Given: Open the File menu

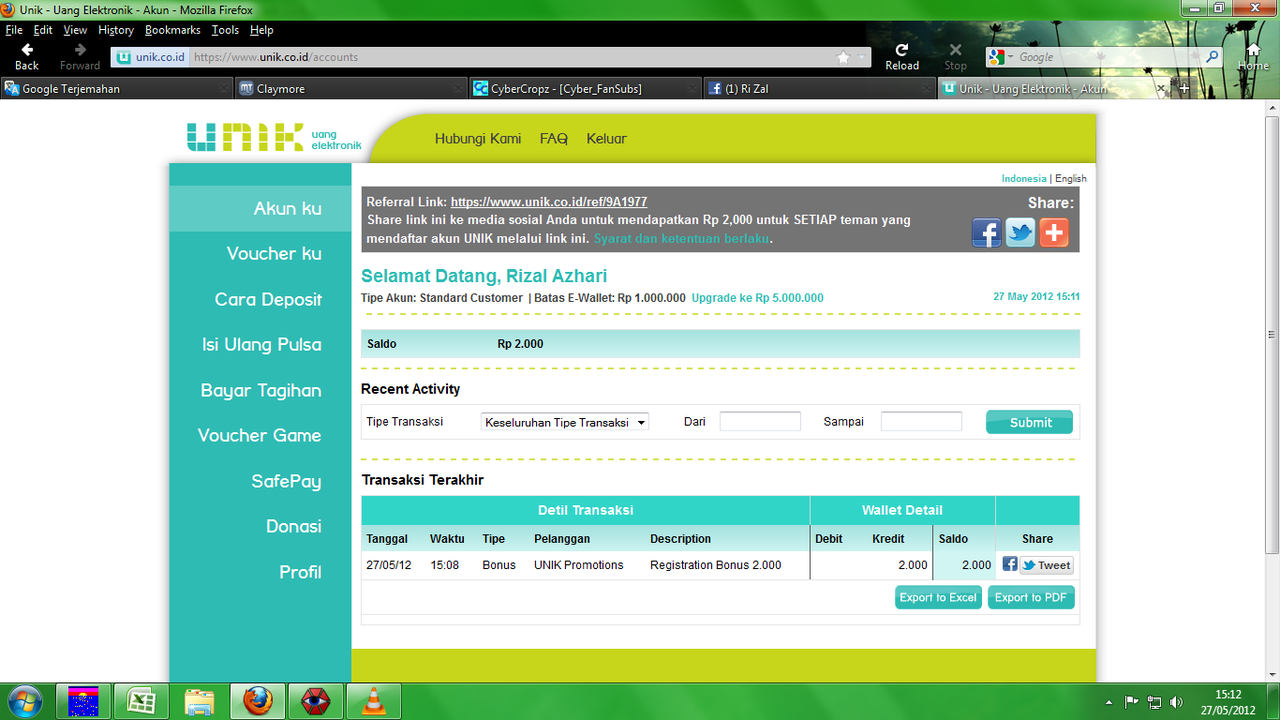Looking at the screenshot, I should (14, 30).
